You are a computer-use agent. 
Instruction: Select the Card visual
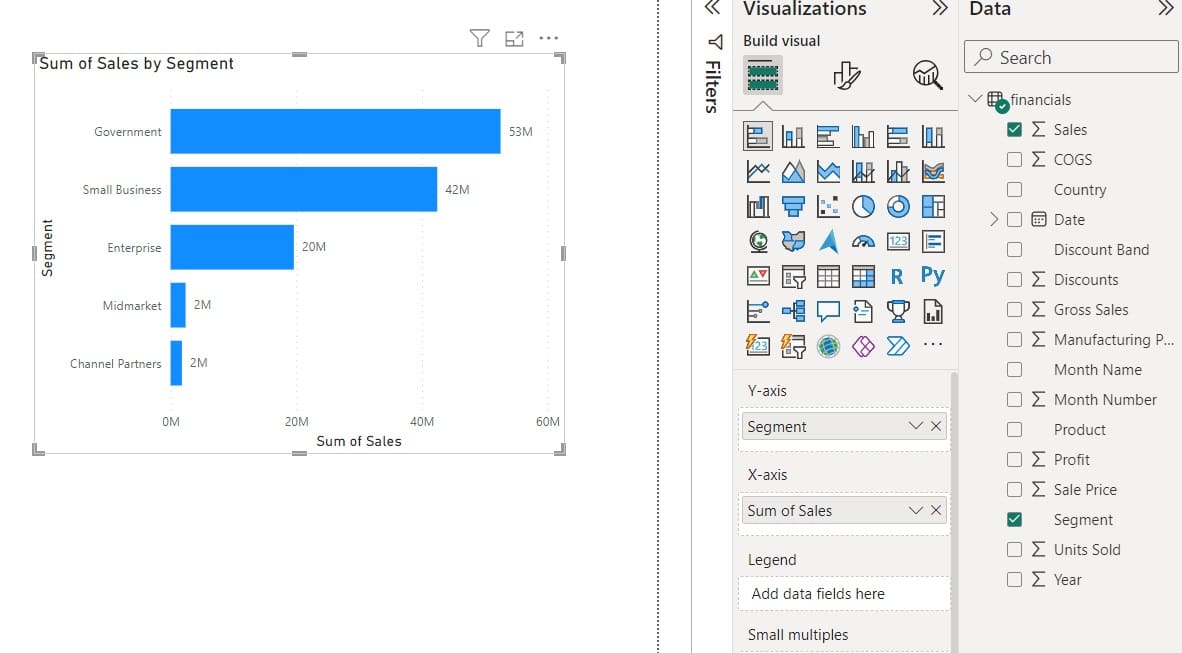[x=898, y=240]
